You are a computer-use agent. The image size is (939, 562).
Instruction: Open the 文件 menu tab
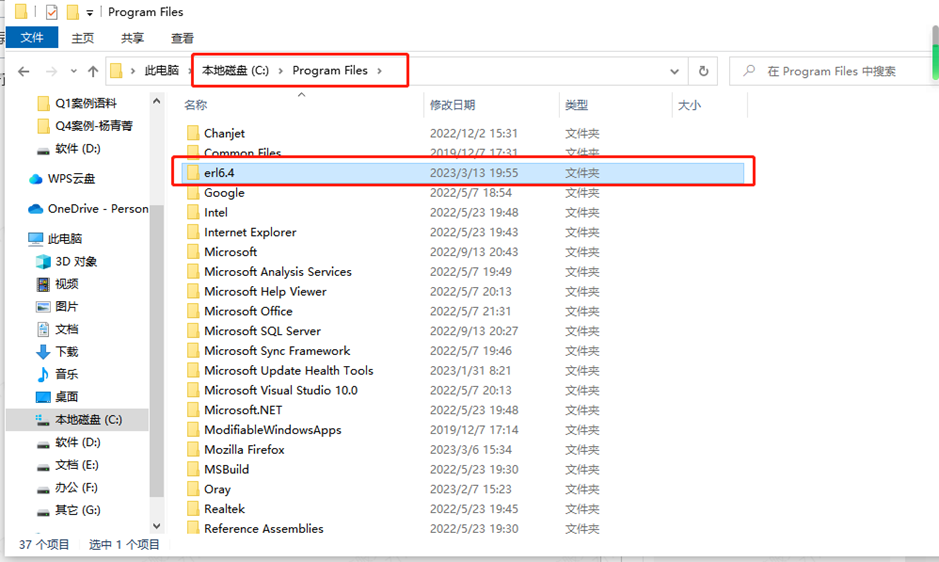click(32, 38)
